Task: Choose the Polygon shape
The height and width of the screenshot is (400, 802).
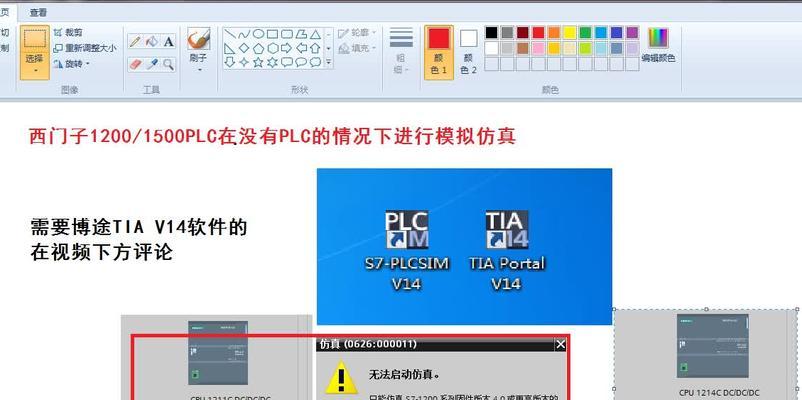Action: click(301, 34)
